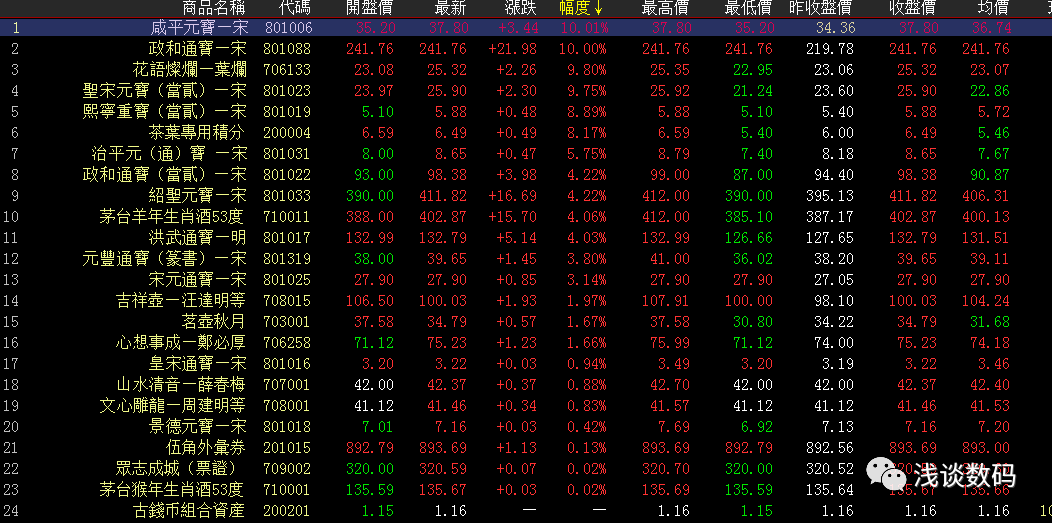Select the row 茗壺秋月
This screenshot has height=523, width=1052.
pos(526,321)
